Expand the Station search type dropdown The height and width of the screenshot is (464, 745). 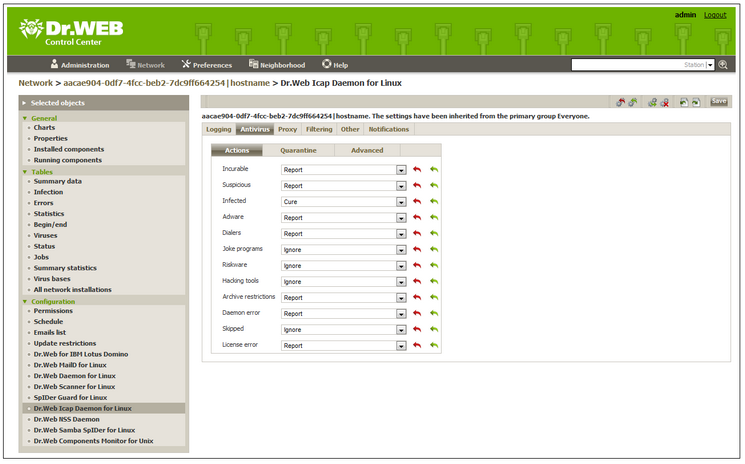(x=710, y=65)
